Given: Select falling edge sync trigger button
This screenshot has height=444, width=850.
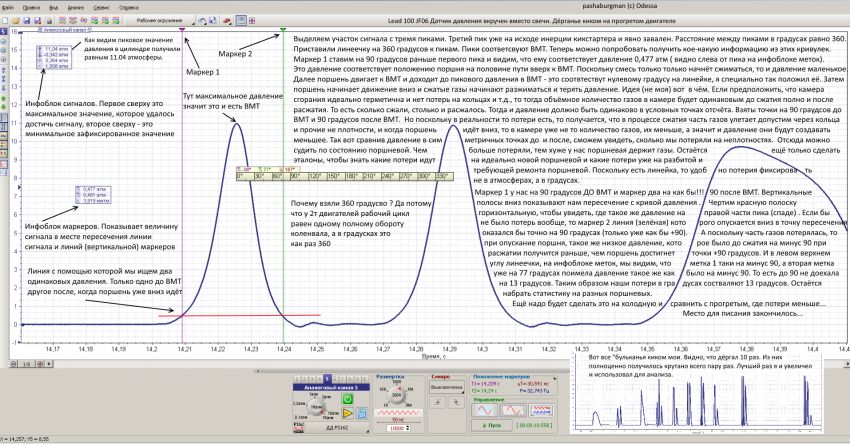Looking at the screenshot, I should coord(456,402).
